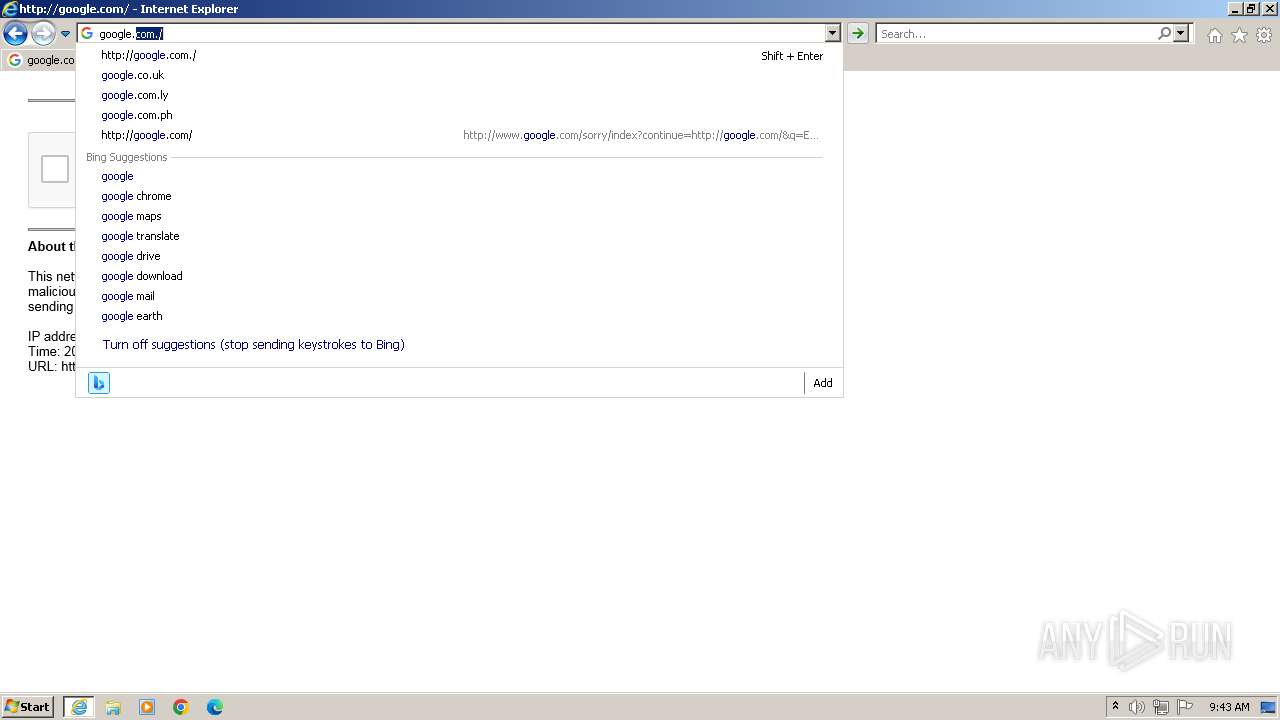Expand the address bar autocomplete dropdown arrow
This screenshot has width=1280, height=720.
coord(833,34)
